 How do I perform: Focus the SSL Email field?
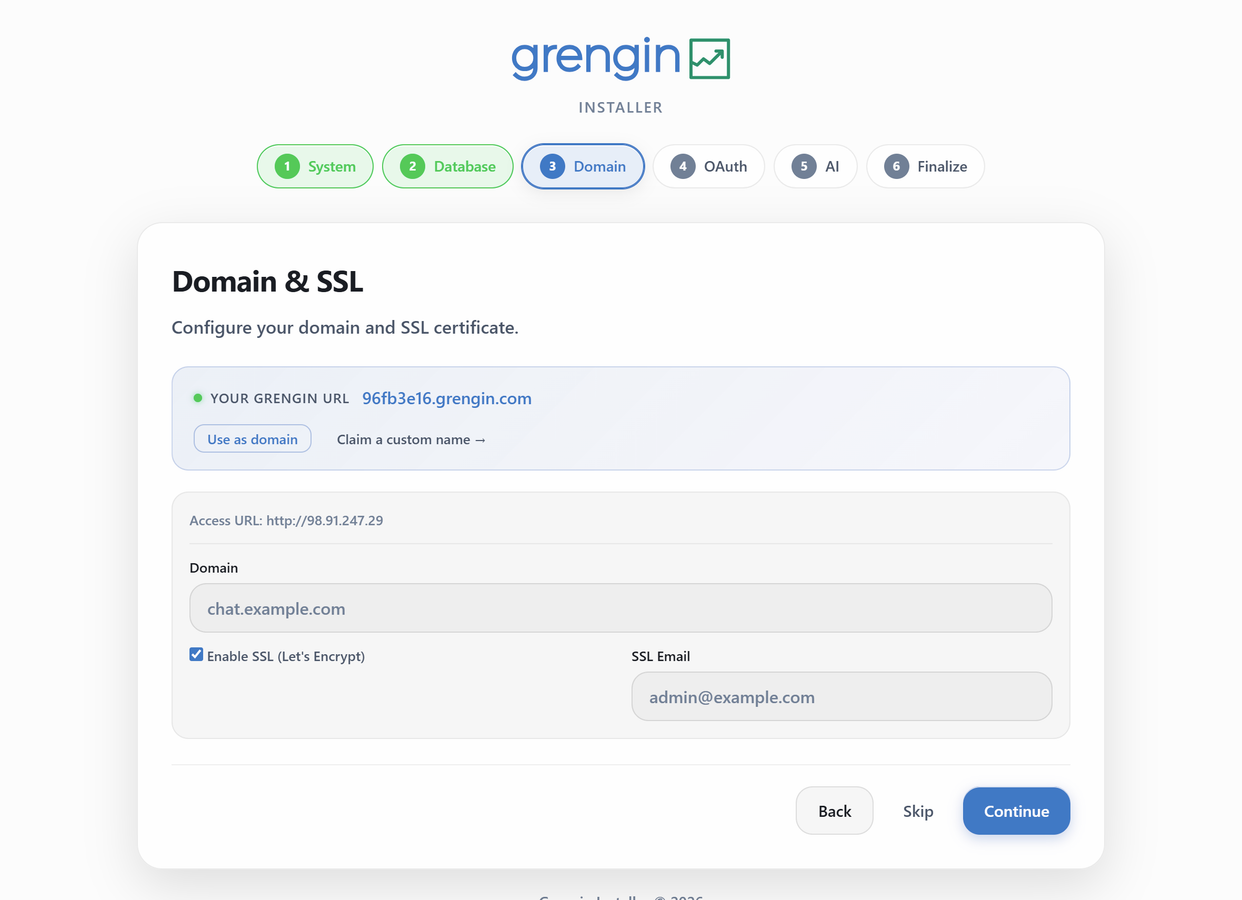pyautogui.click(x=842, y=696)
